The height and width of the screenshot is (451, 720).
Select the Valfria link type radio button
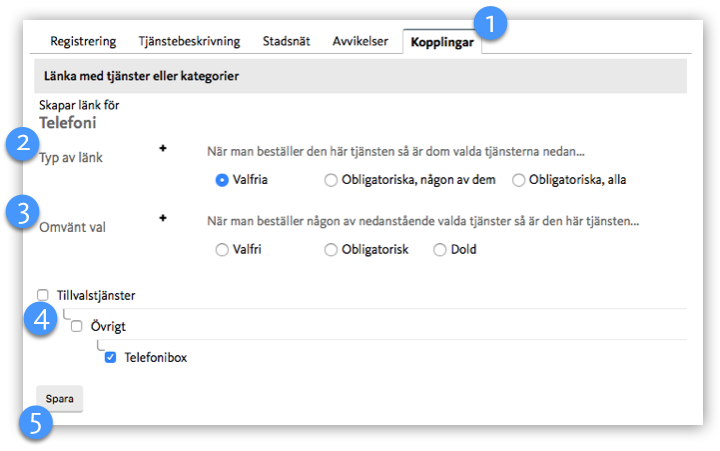(222, 181)
